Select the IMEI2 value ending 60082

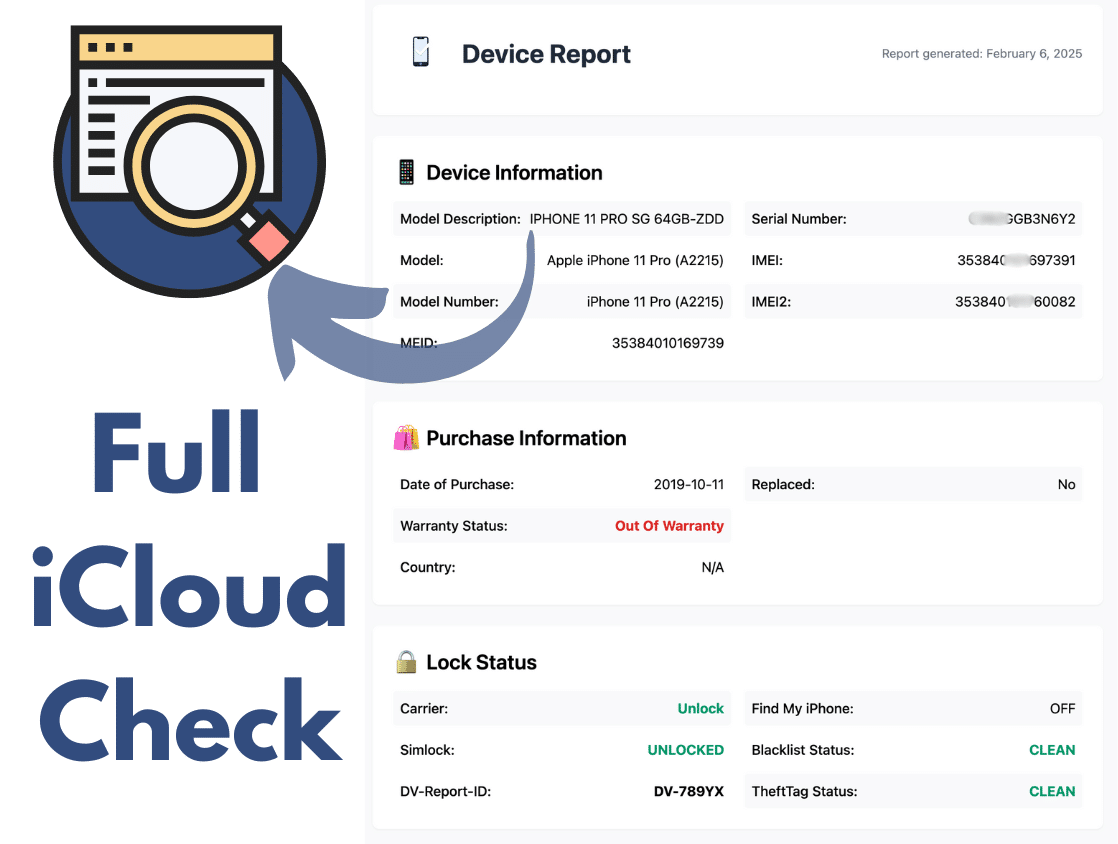tap(1015, 302)
